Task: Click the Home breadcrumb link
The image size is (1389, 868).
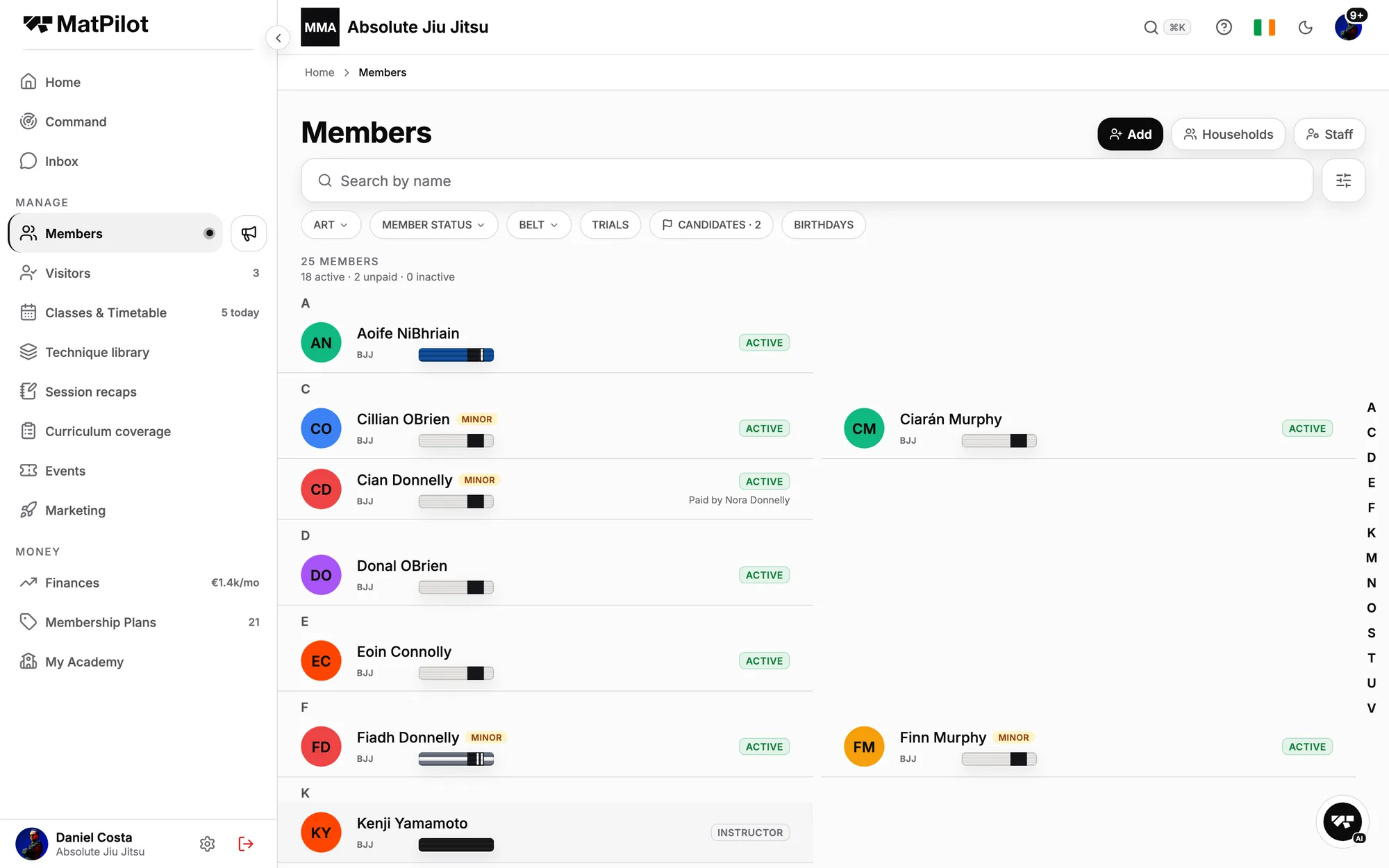Action: (319, 72)
